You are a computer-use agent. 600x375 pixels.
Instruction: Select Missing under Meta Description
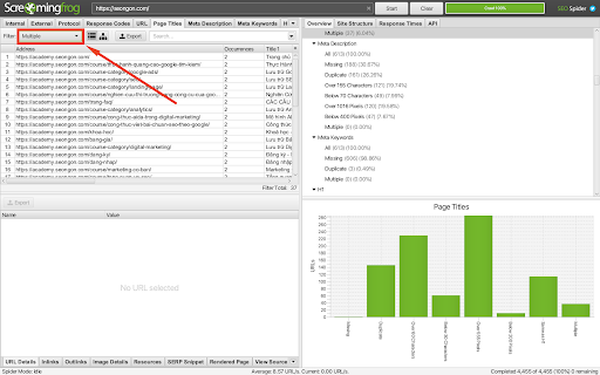click(352, 65)
